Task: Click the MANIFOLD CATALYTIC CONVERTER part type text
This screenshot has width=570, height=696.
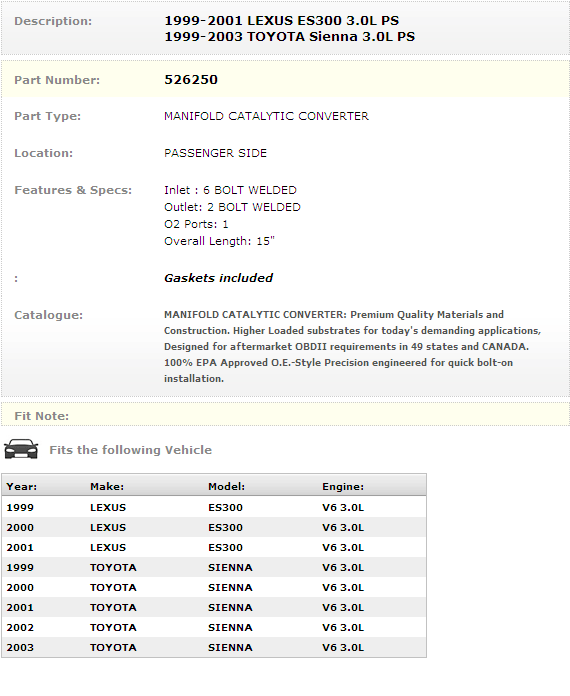Action: [266, 116]
